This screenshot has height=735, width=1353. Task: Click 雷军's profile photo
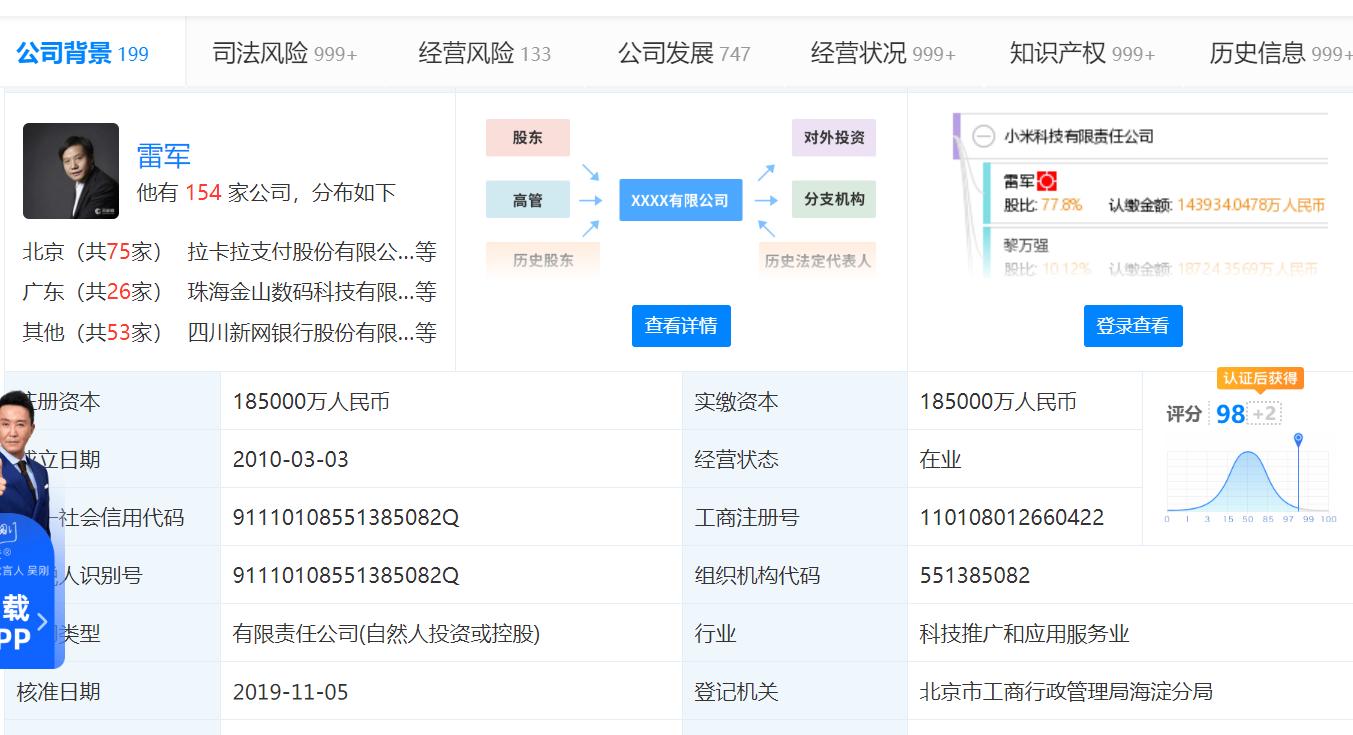[x=70, y=170]
